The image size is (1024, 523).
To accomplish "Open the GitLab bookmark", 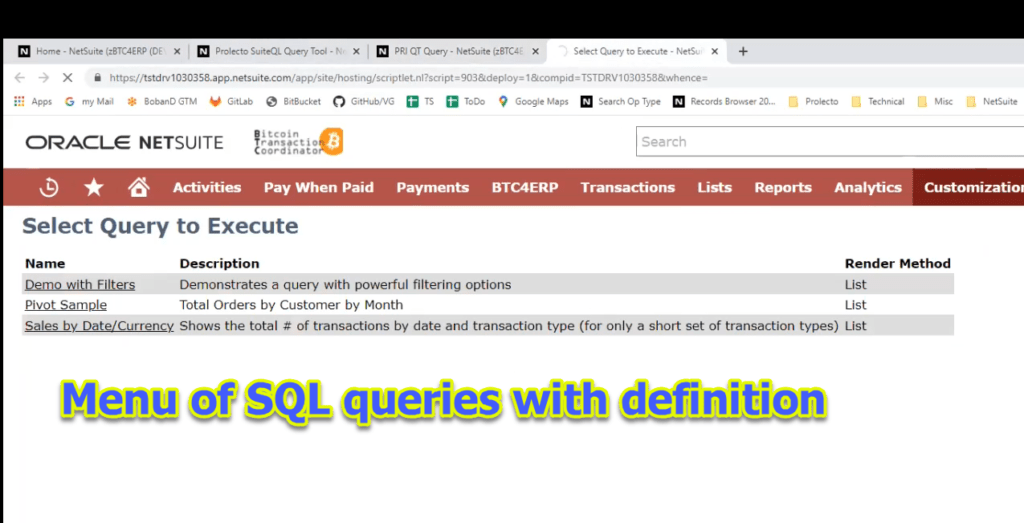I will [x=231, y=101].
